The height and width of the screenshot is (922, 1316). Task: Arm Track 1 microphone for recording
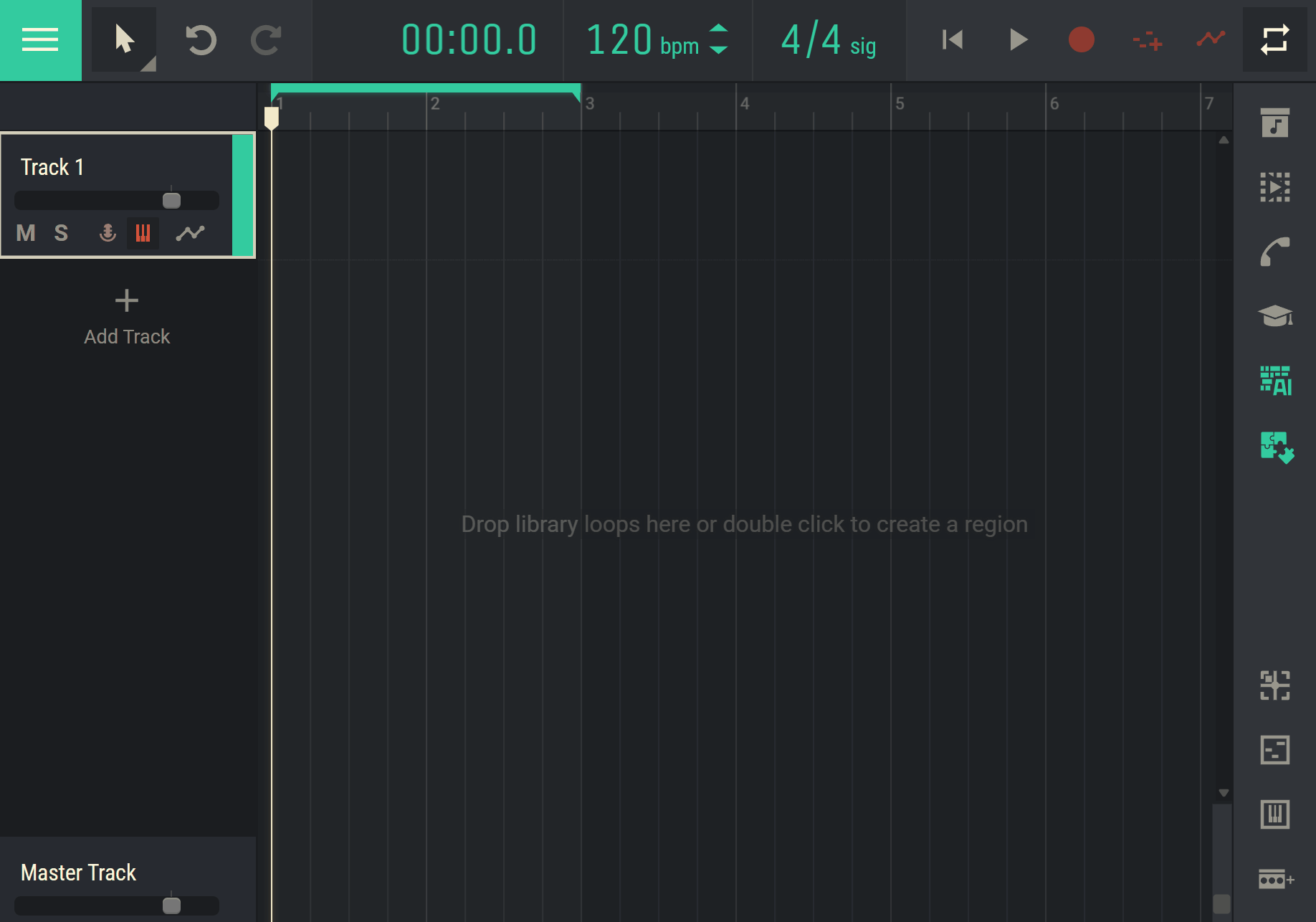pos(108,233)
